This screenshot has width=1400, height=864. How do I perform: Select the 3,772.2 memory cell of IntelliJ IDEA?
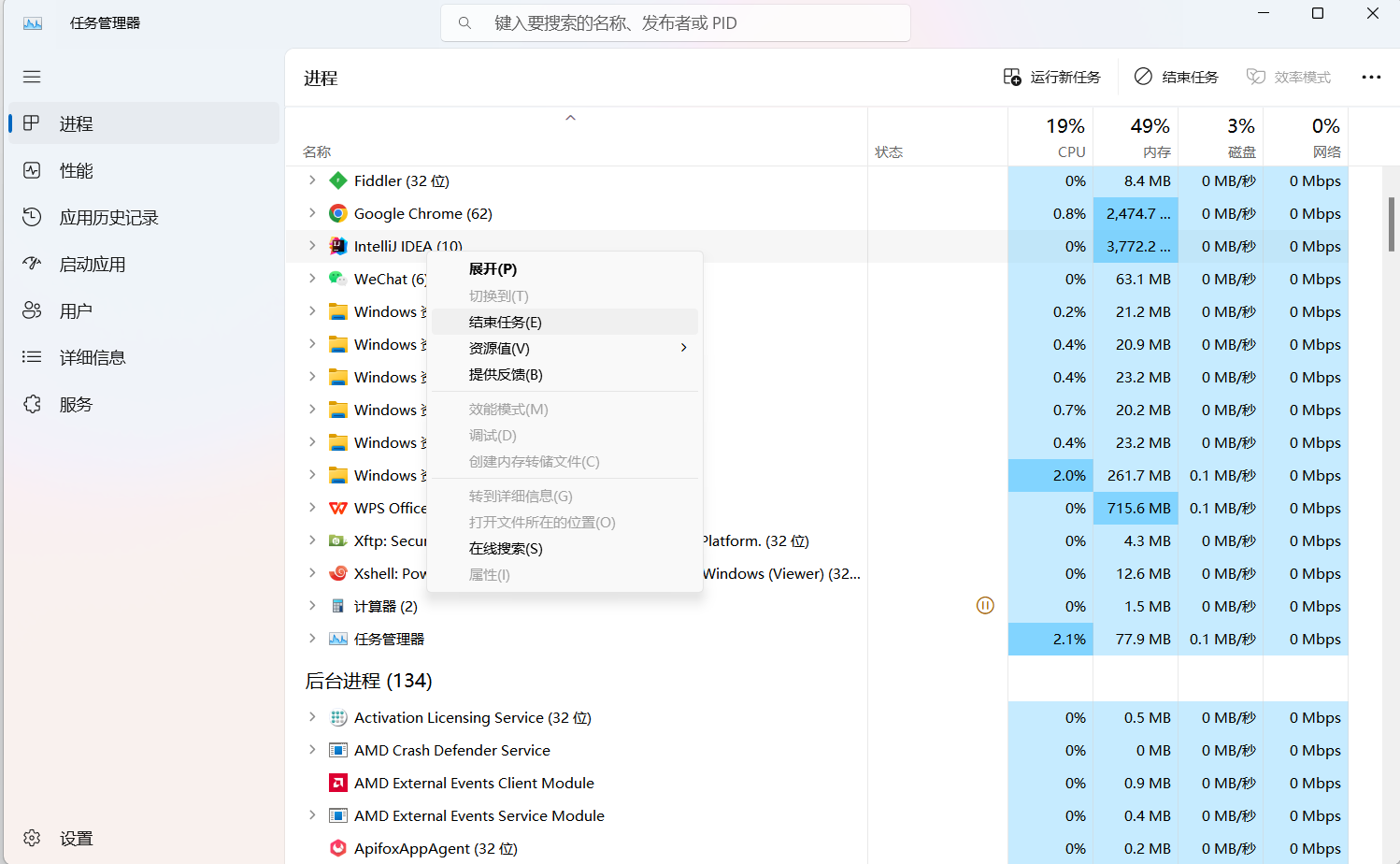pos(1136,246)
